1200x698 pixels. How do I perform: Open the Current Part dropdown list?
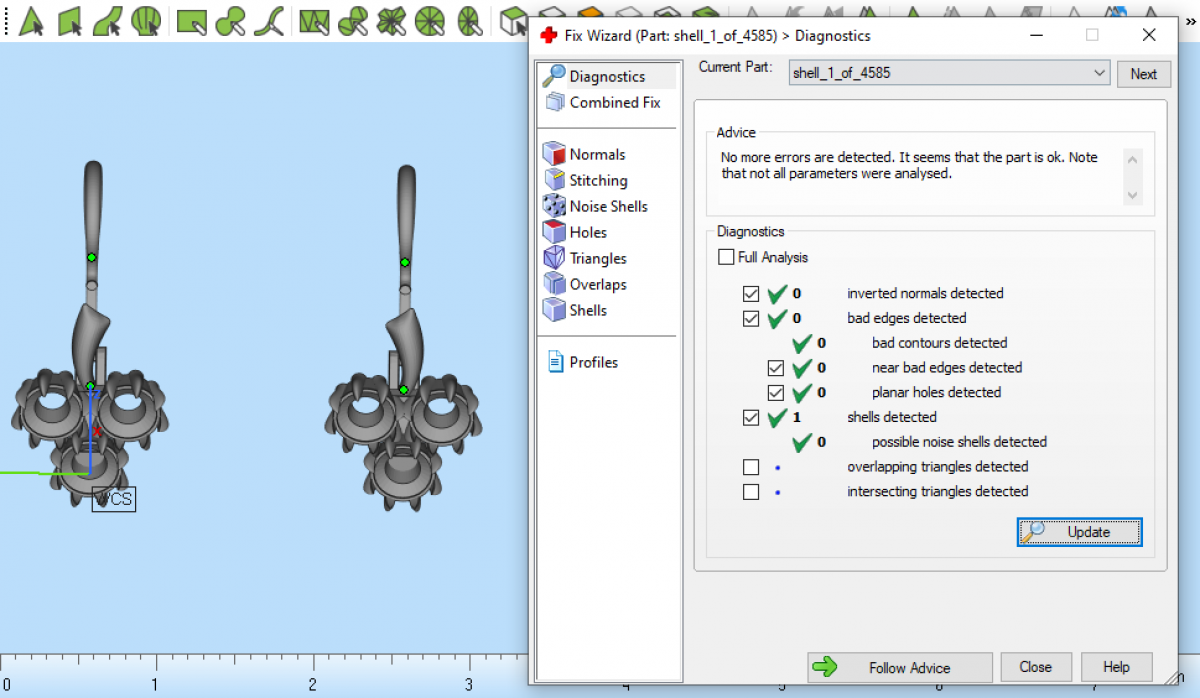[x=1099, y=73]
